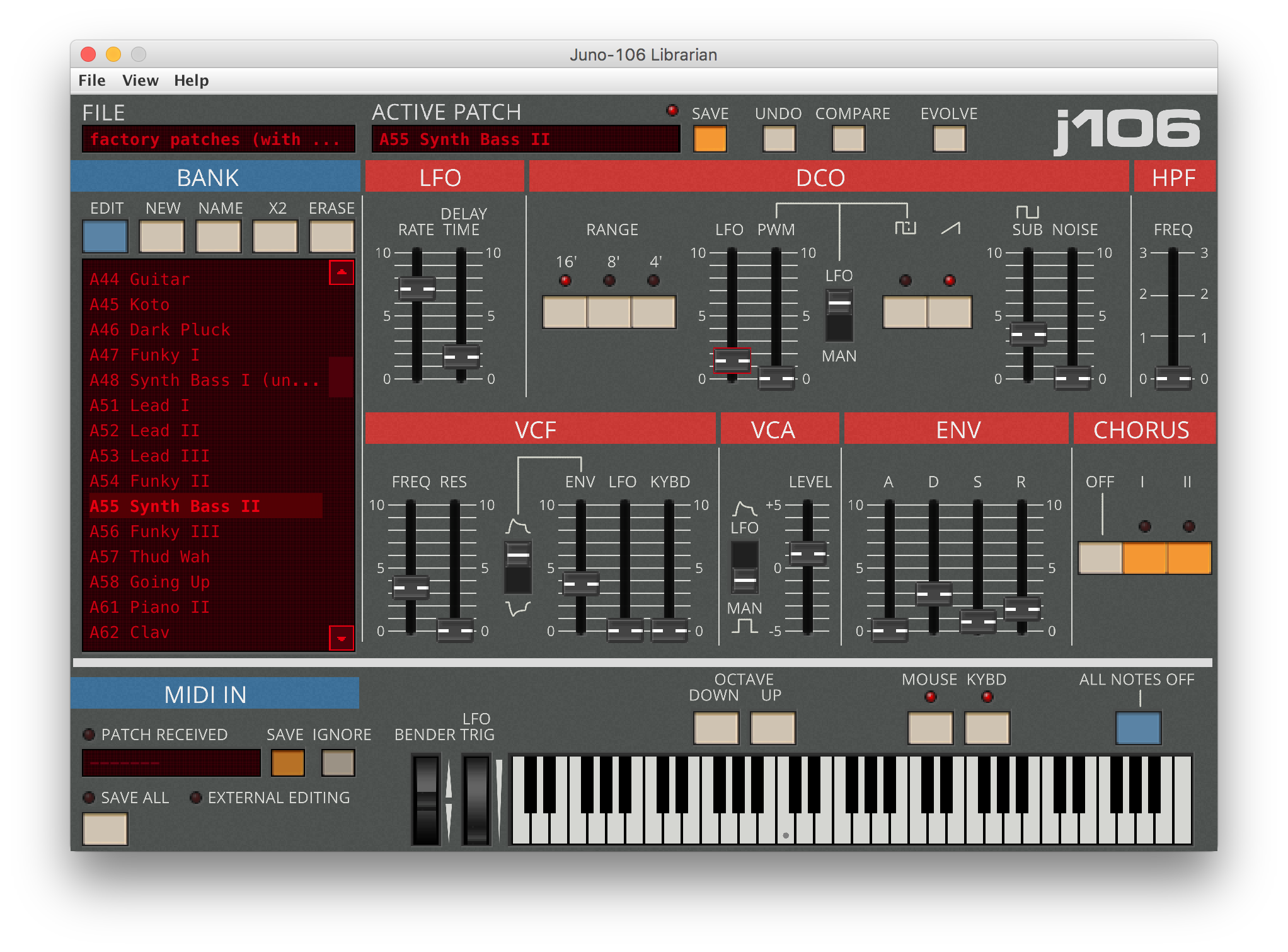This screenshot has width=1288, height=952.
Task: Open the View menu
Action: [140, 81]
